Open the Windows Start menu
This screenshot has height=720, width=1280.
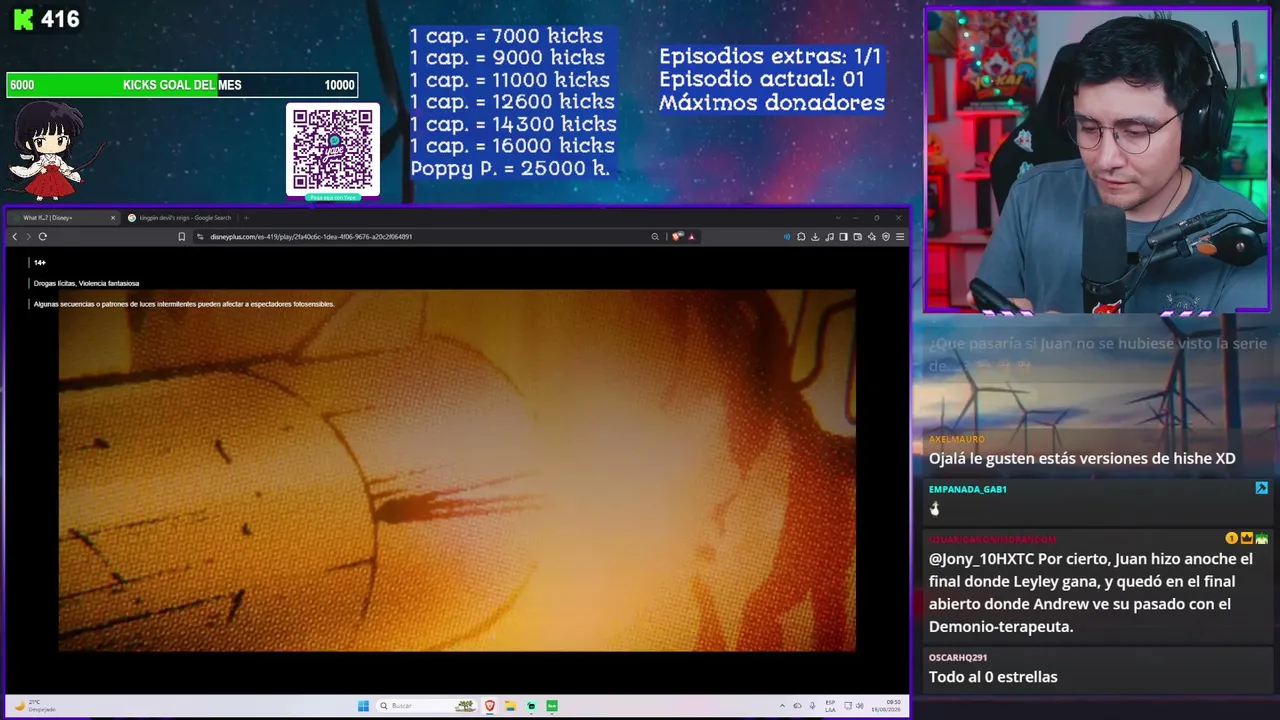pyautogui.click(x=363, y=706)
